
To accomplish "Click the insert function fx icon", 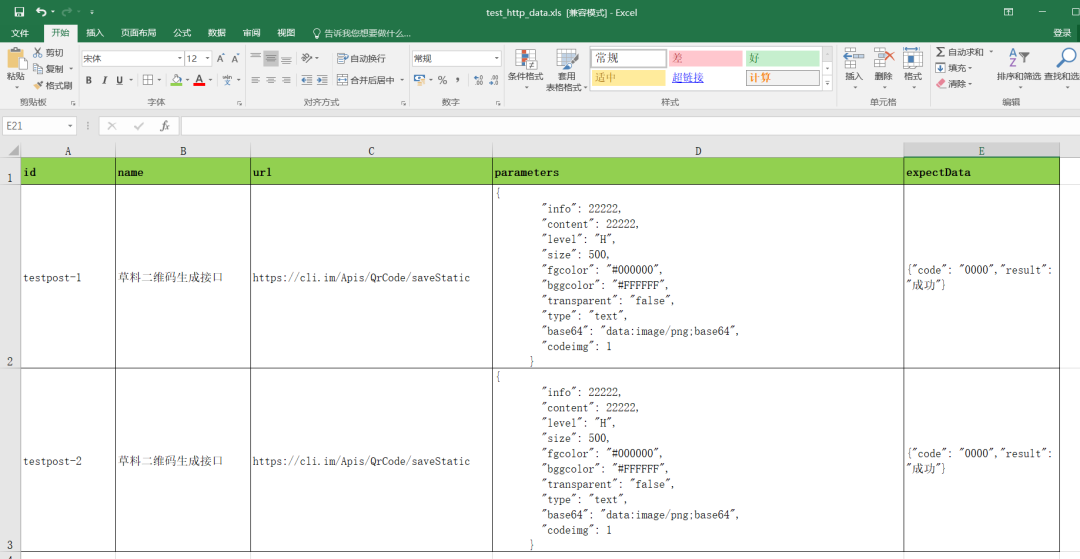I will tap(165, 126).
